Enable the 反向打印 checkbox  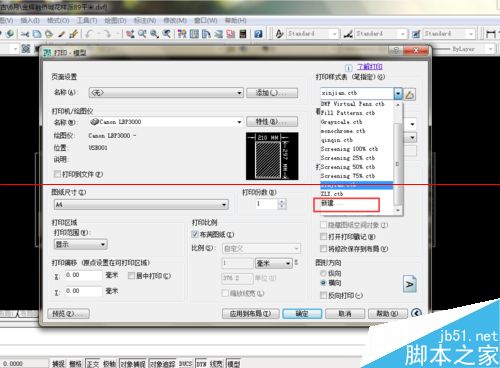point(323,295)
